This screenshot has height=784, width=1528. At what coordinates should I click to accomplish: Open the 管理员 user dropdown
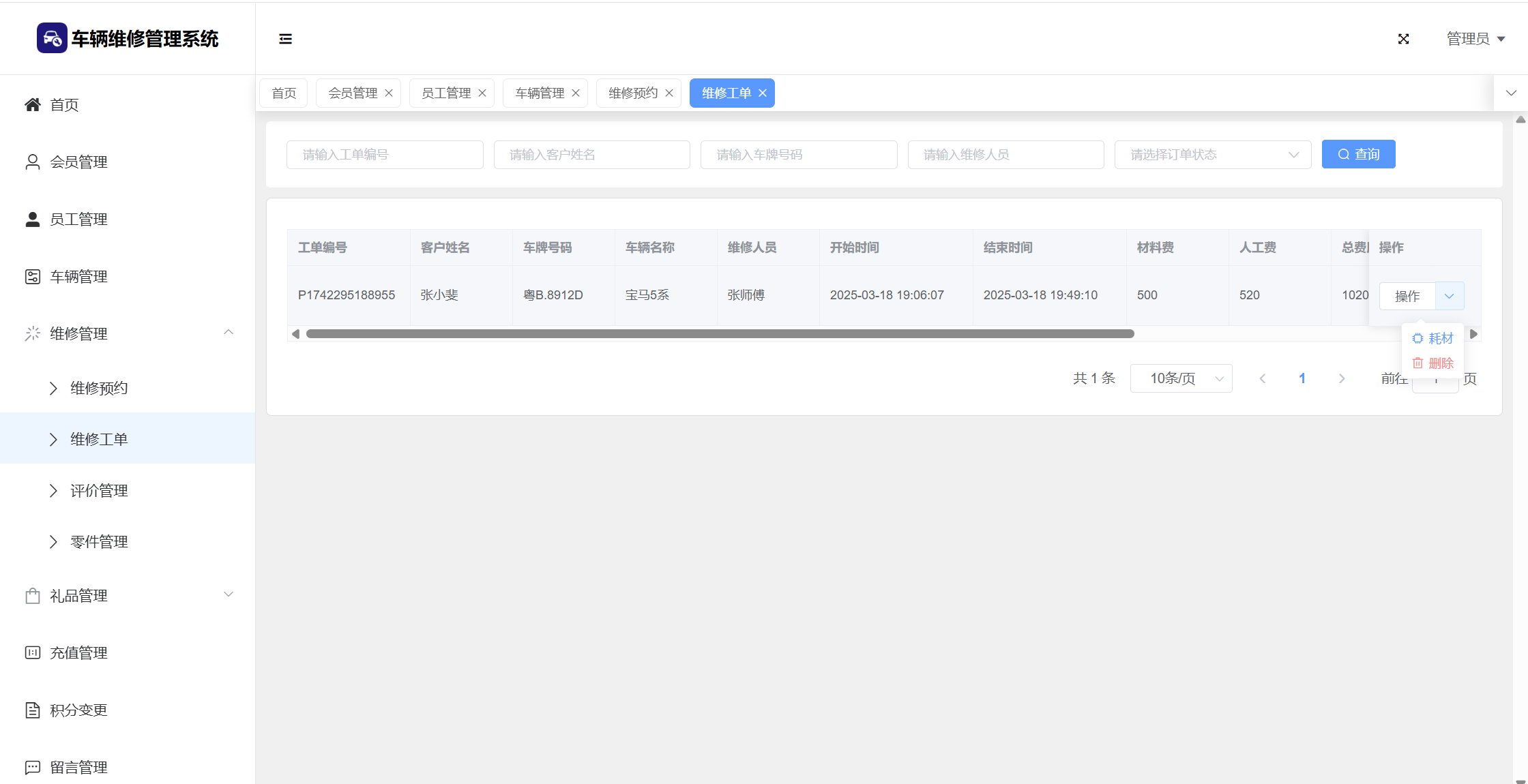pyautogui.click(x=1475, y=39)
